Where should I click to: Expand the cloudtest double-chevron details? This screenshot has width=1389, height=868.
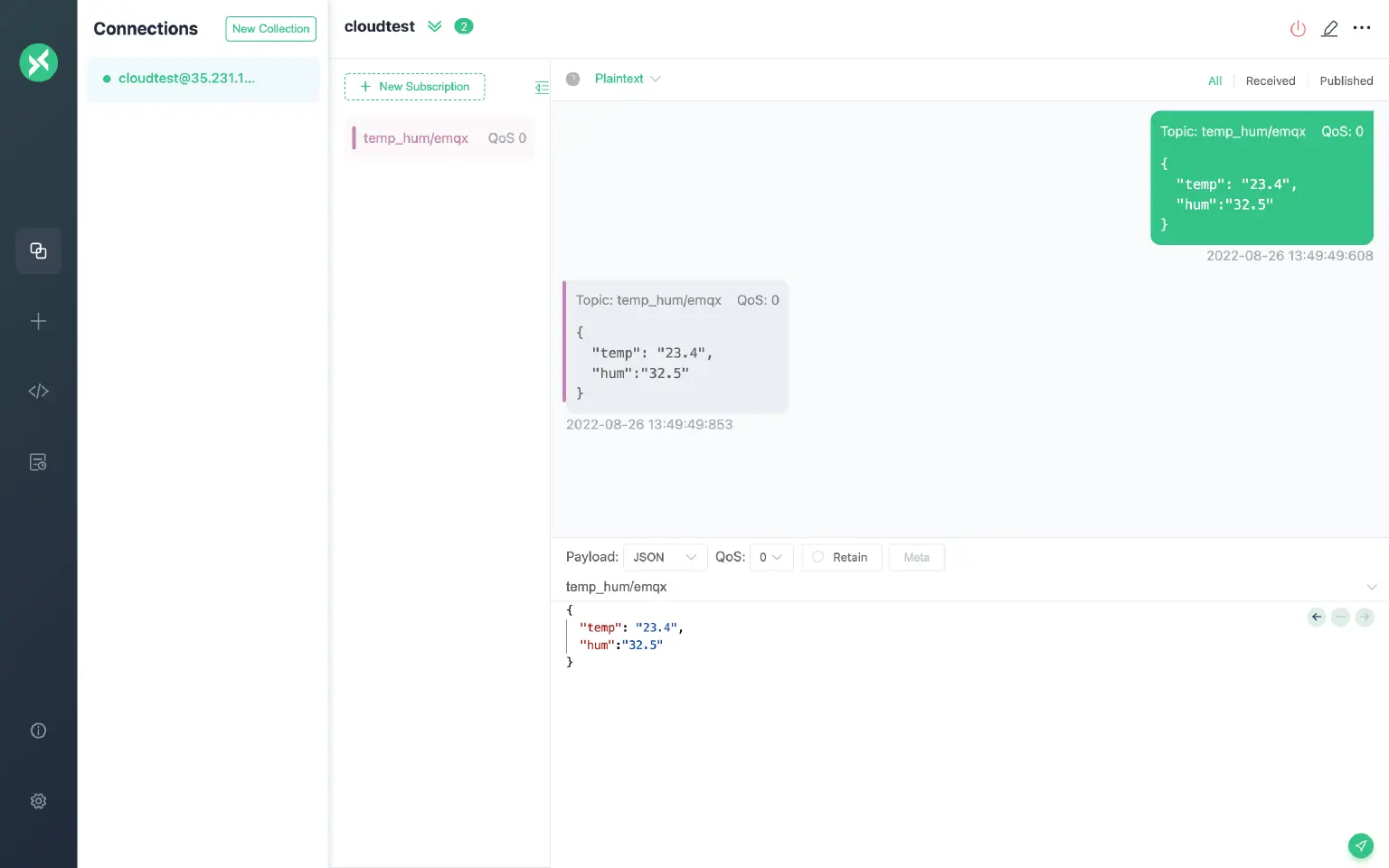435,26
